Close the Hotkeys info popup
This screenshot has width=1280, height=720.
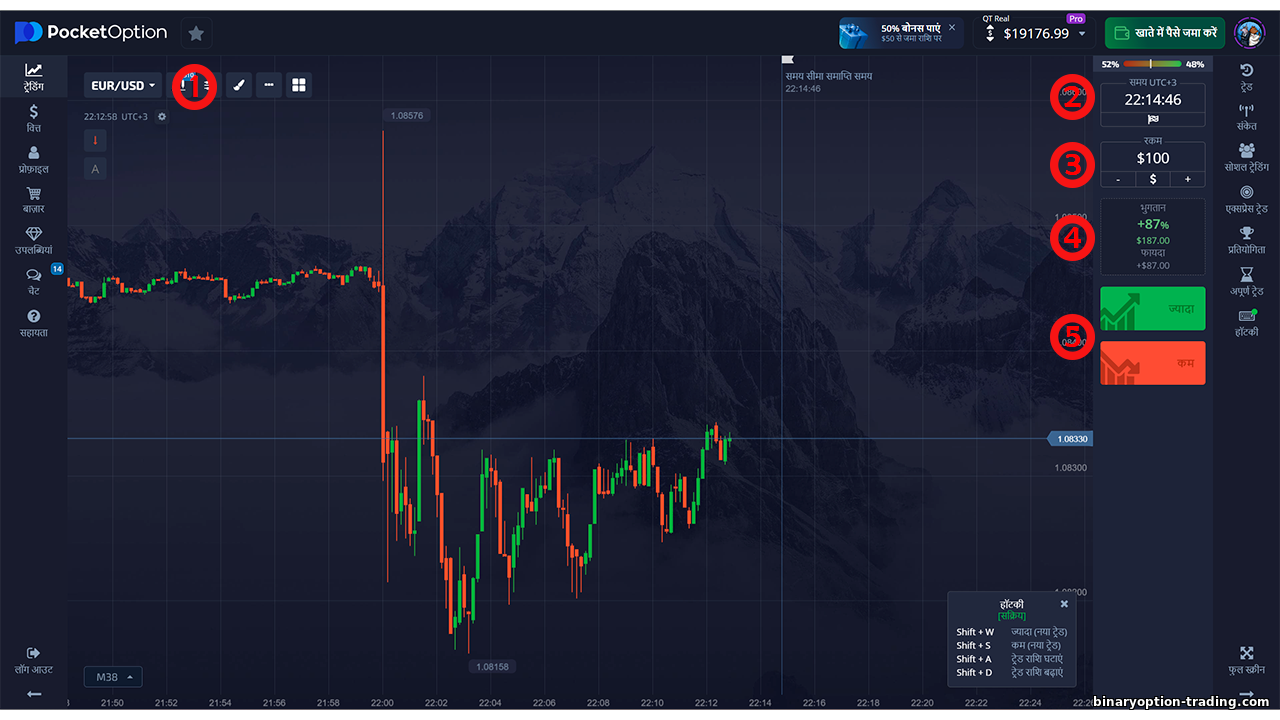(1064, 604)
